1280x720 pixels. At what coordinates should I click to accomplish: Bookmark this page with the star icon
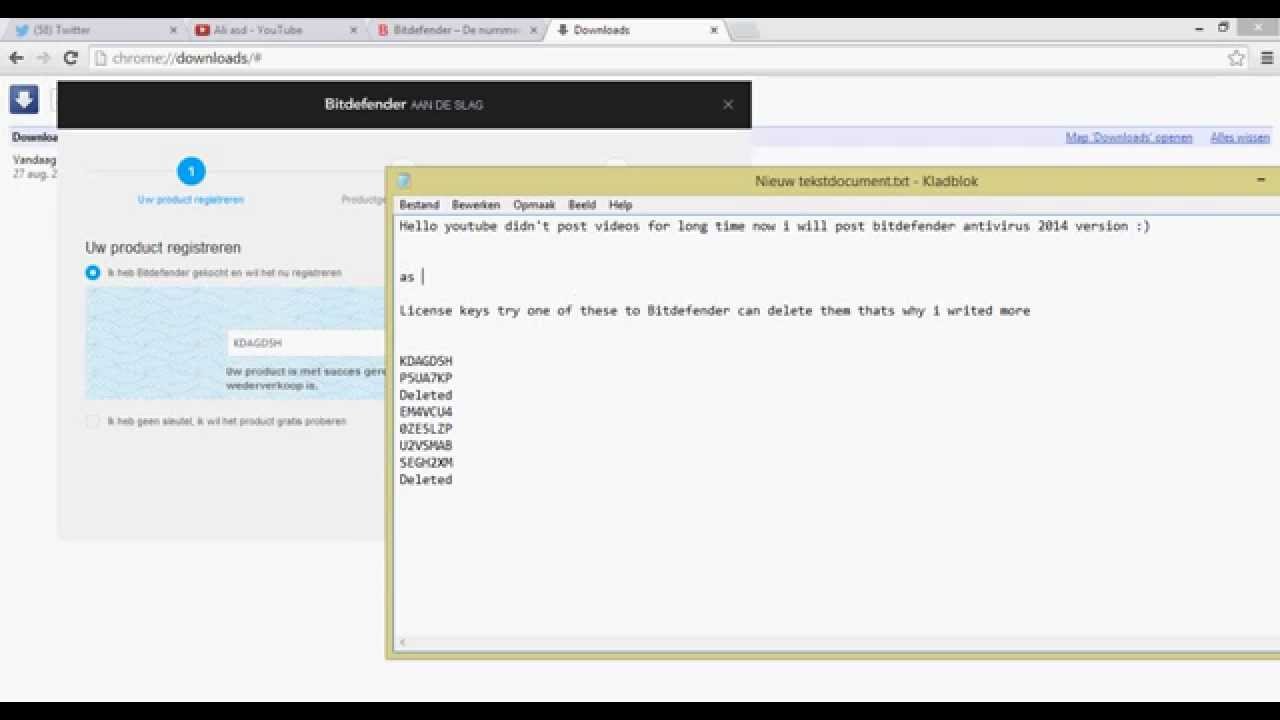1237,58
